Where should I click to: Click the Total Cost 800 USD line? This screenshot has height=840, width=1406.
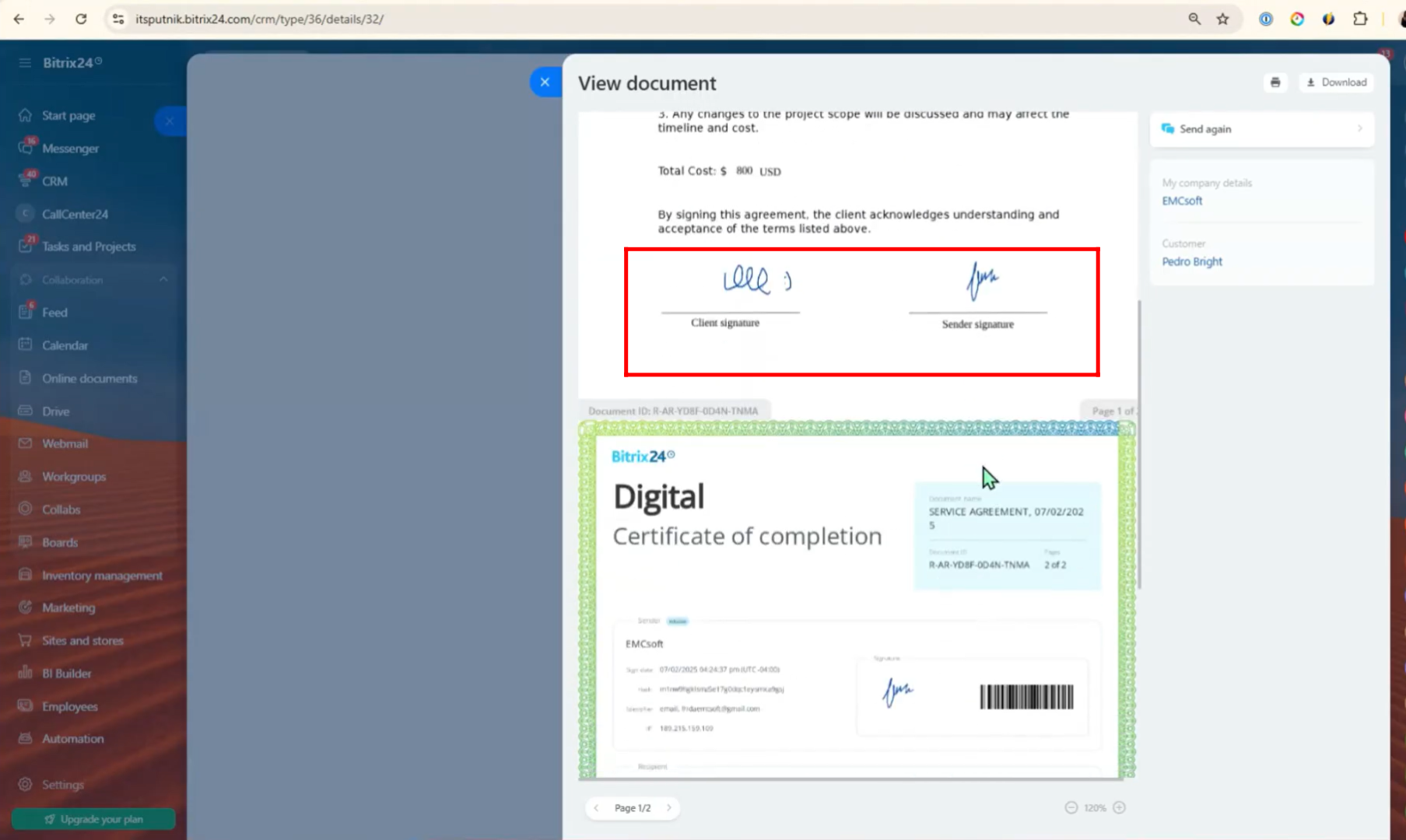[719, 171]
